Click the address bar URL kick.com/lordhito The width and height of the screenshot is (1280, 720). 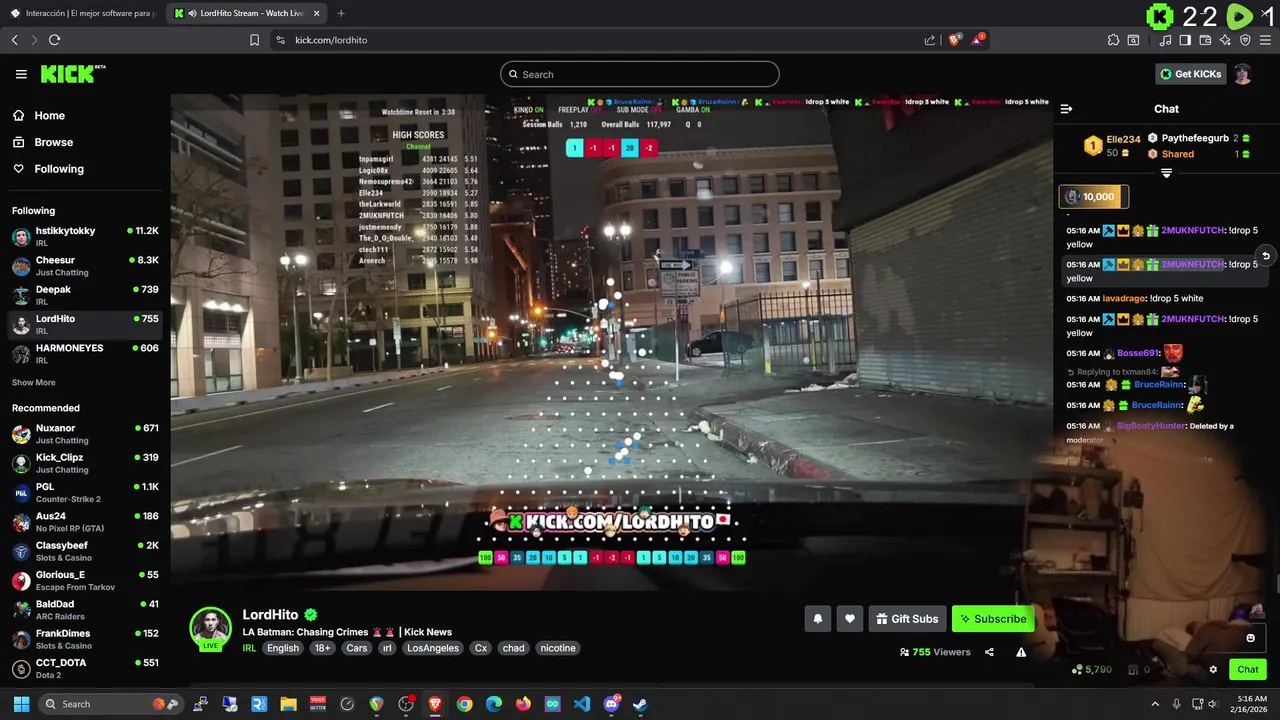tap(331, 40)
